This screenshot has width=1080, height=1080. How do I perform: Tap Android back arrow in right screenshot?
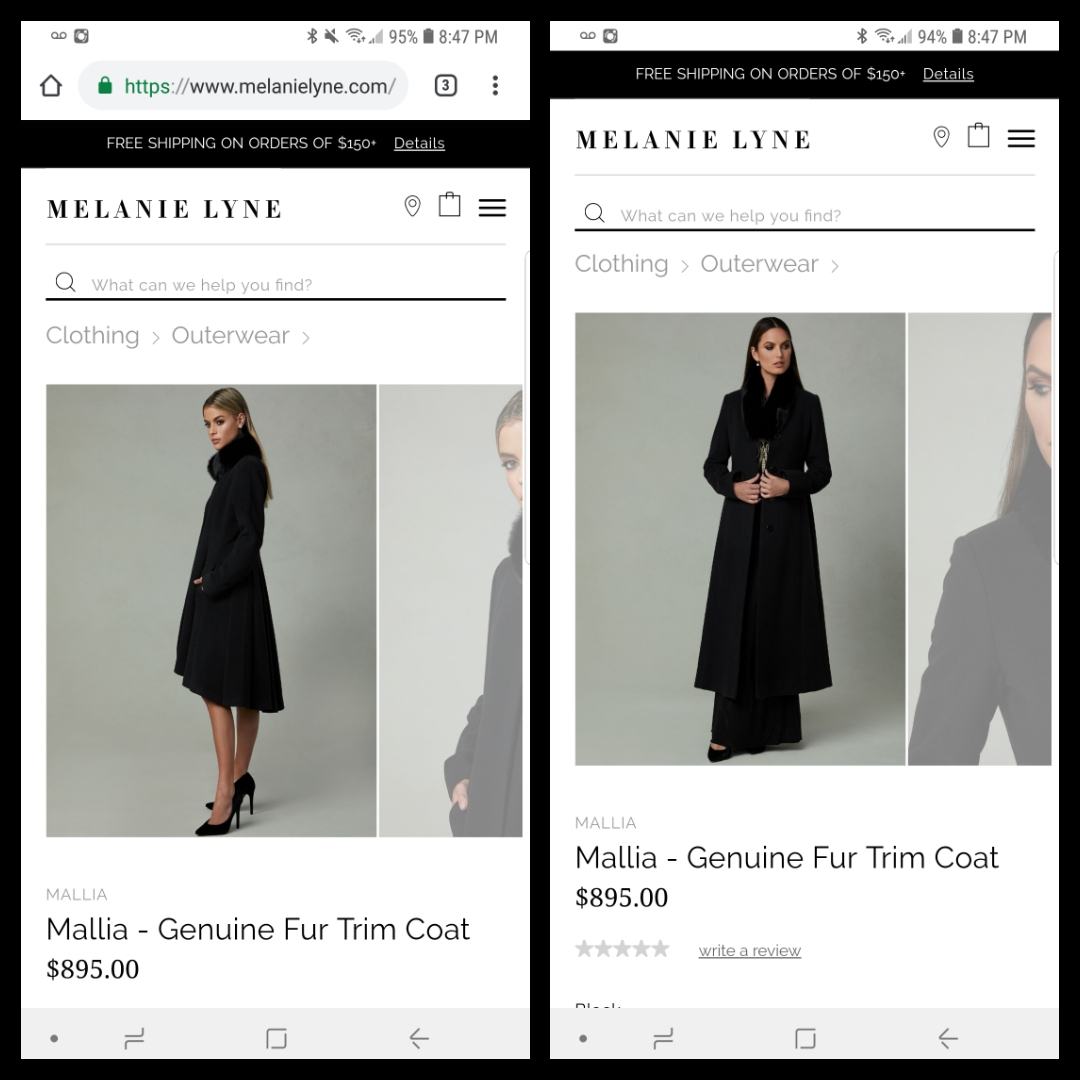point(948,1039)
